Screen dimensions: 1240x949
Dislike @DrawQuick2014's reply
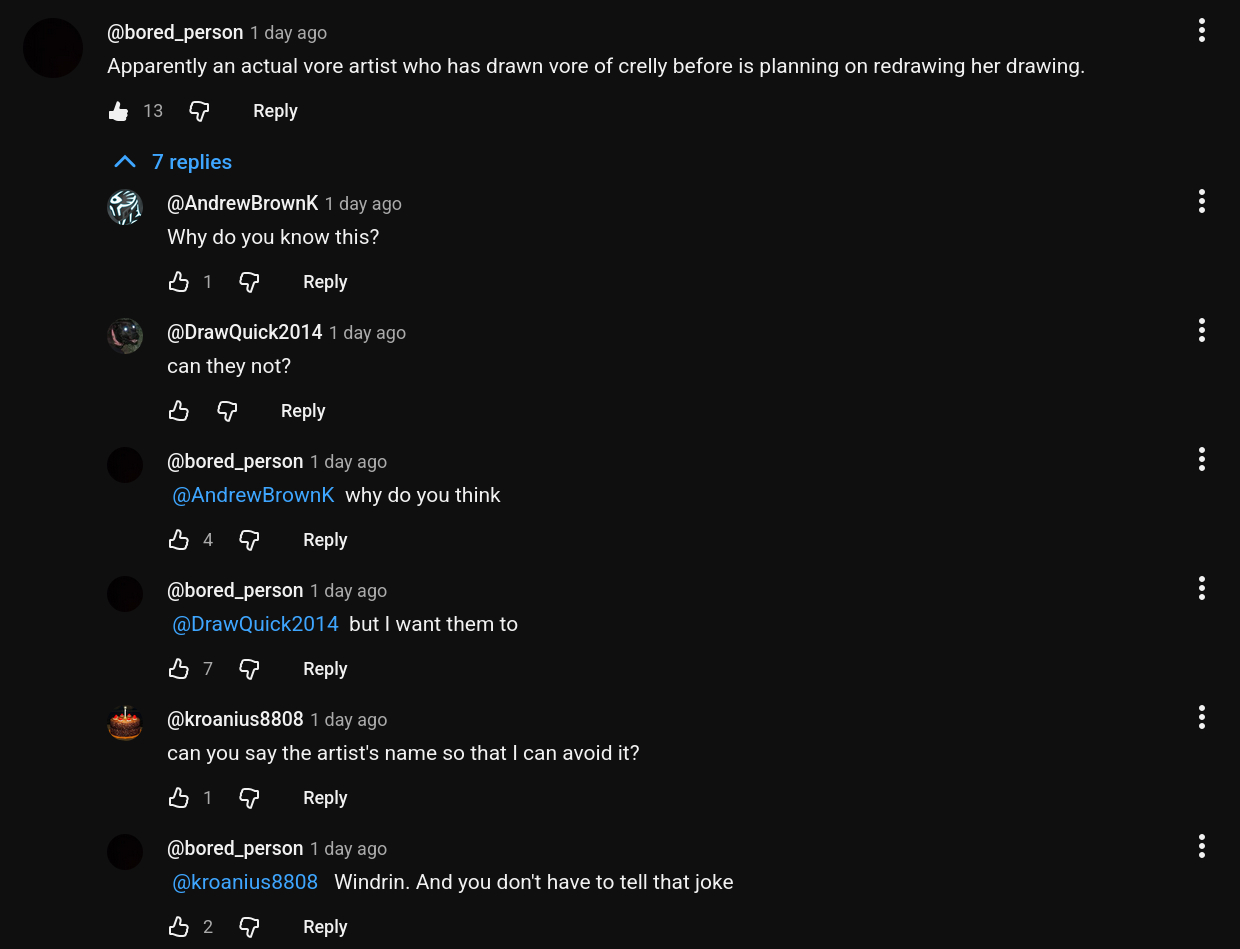click(x=228, y=411)
